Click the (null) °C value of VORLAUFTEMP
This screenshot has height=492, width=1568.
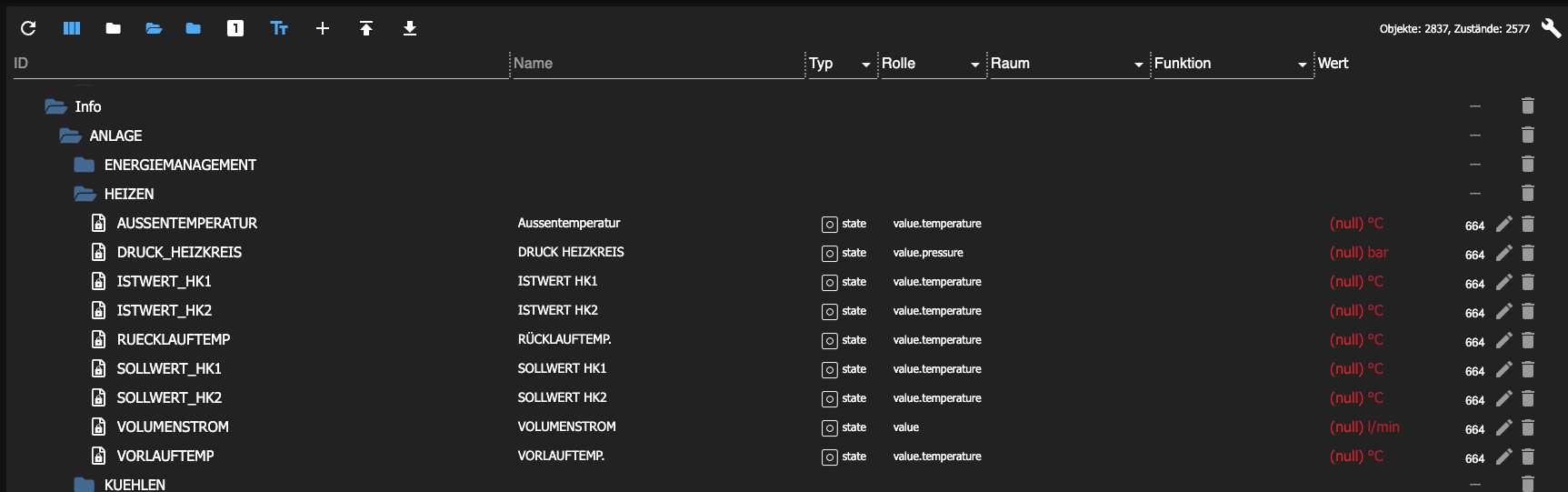[x=1356, y=457]
